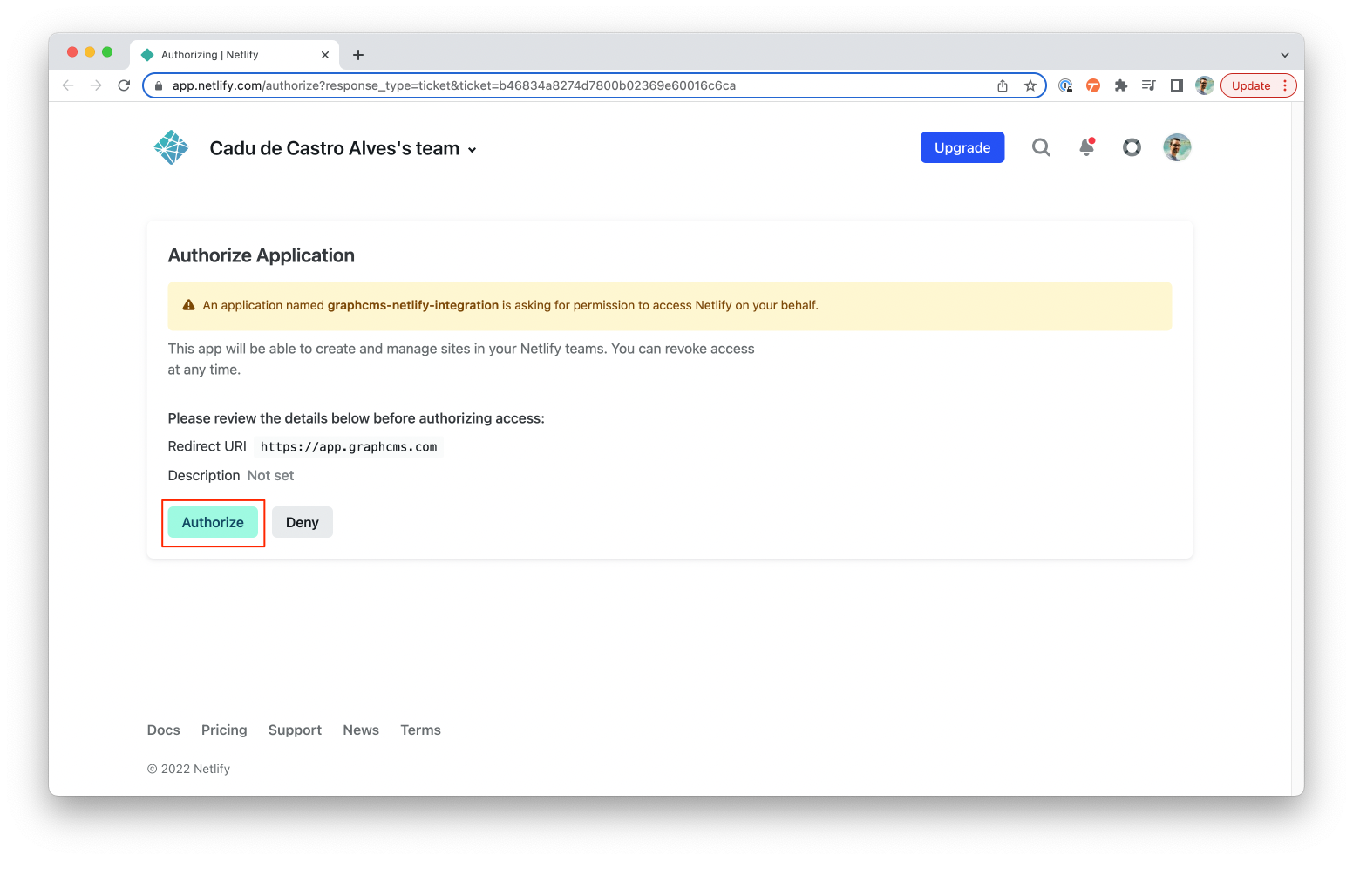
Task: Open the tab list chevron
Action: click(x=1284, y=55)
